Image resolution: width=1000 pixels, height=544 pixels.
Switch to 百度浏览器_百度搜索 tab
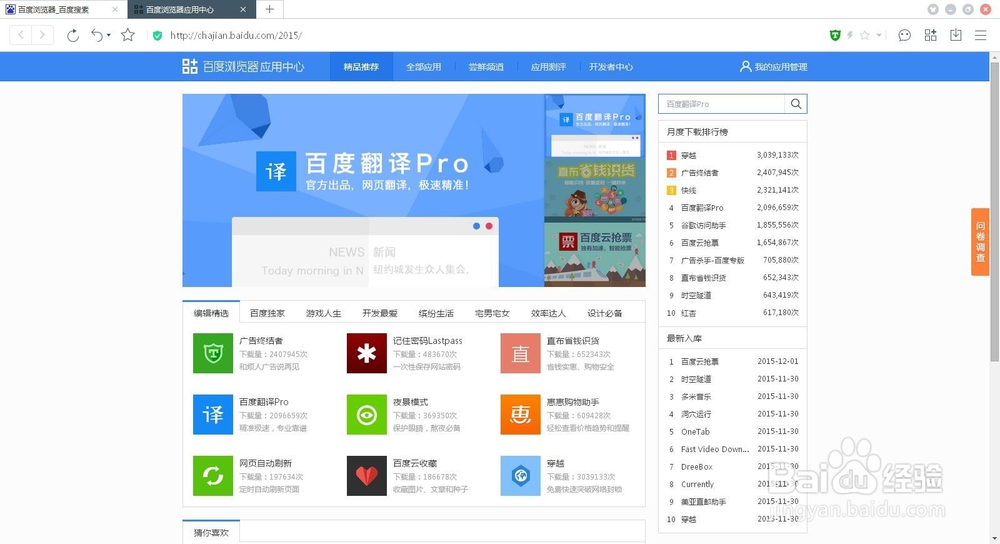(63, 9)
